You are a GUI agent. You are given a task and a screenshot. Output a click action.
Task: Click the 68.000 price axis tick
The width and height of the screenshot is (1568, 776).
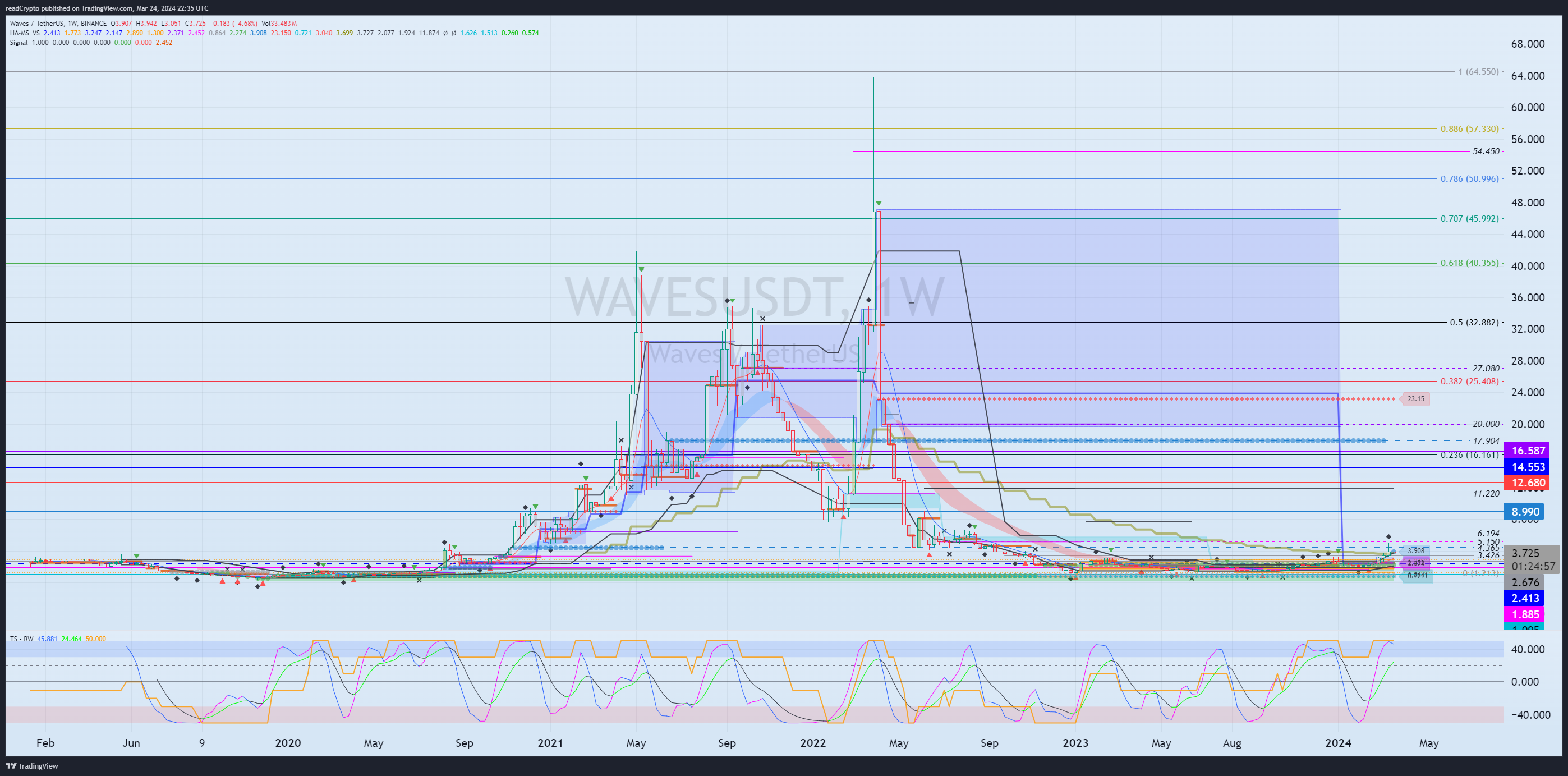click(x=1527, y=44)
